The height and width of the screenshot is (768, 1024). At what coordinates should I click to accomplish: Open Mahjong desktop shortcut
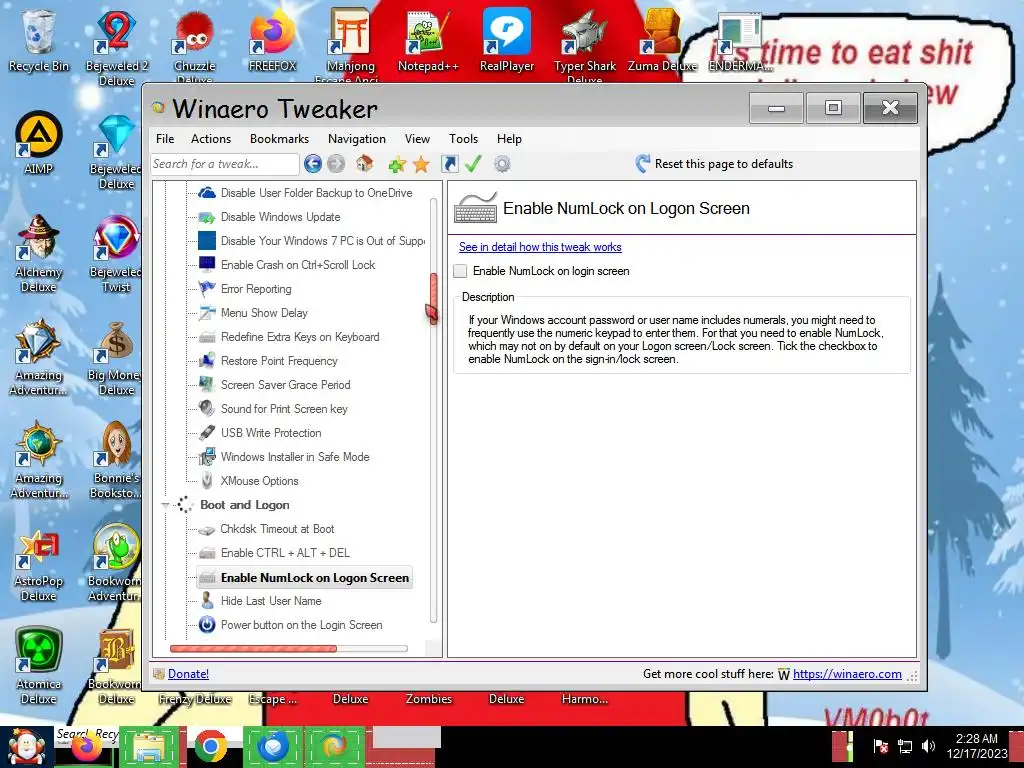tap(350, 44)
